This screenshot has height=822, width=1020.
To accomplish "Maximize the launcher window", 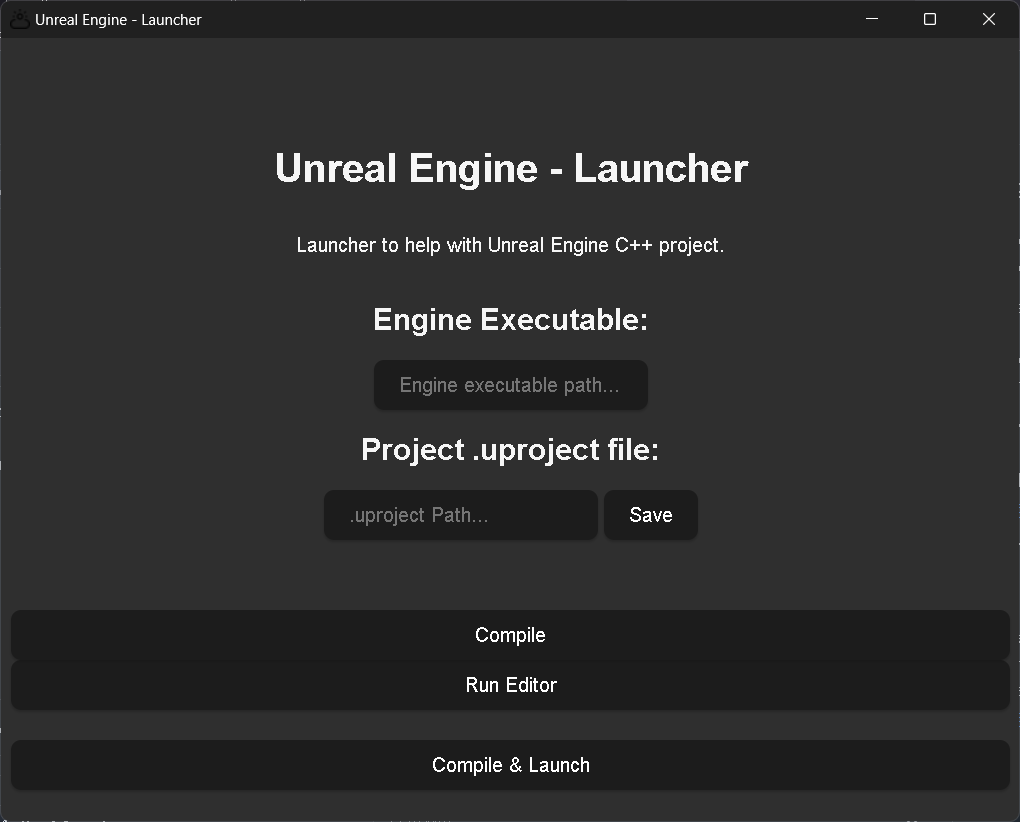I will click(930, 20).
